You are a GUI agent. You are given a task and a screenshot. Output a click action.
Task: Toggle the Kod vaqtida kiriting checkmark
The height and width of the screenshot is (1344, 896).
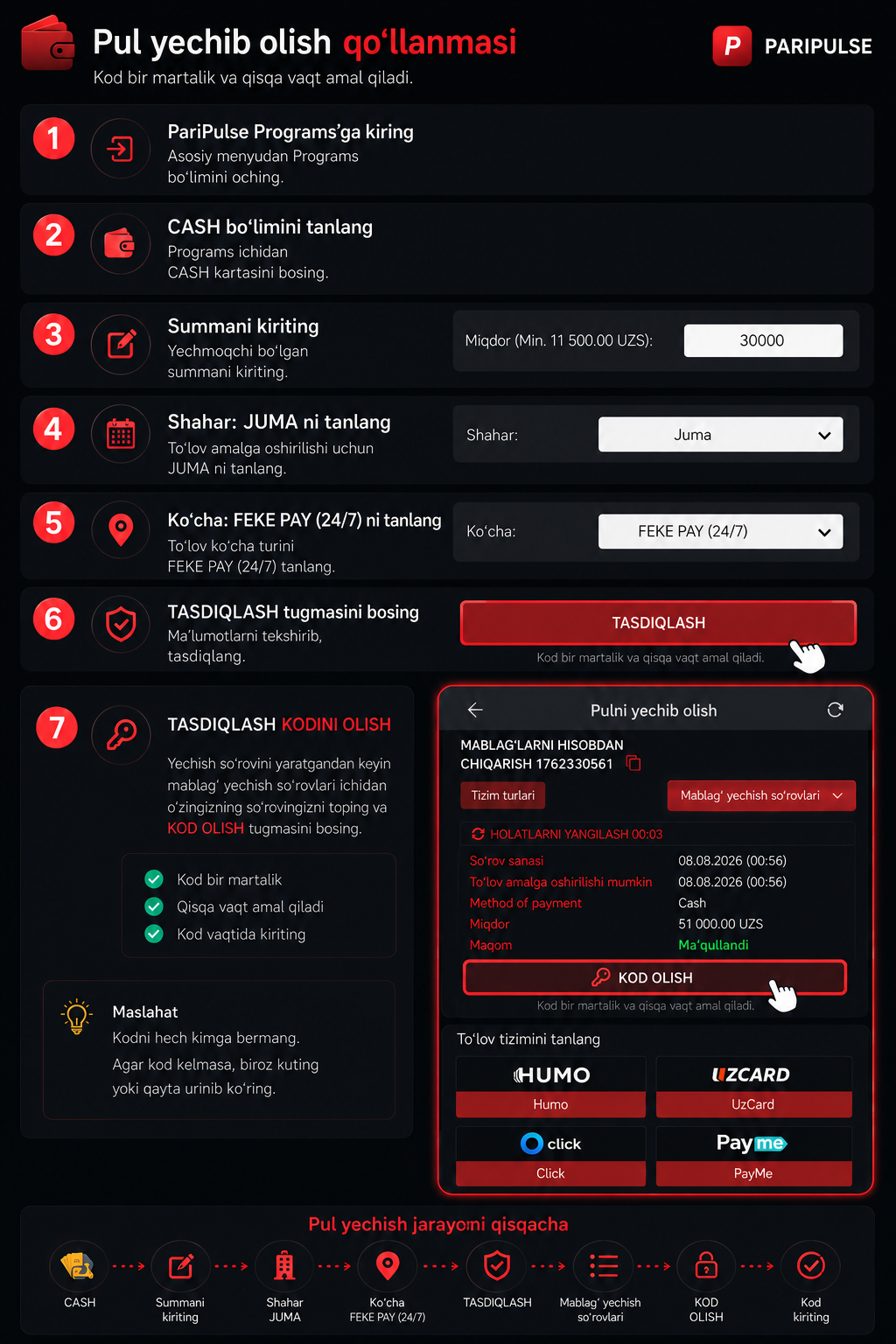point(154,934)
